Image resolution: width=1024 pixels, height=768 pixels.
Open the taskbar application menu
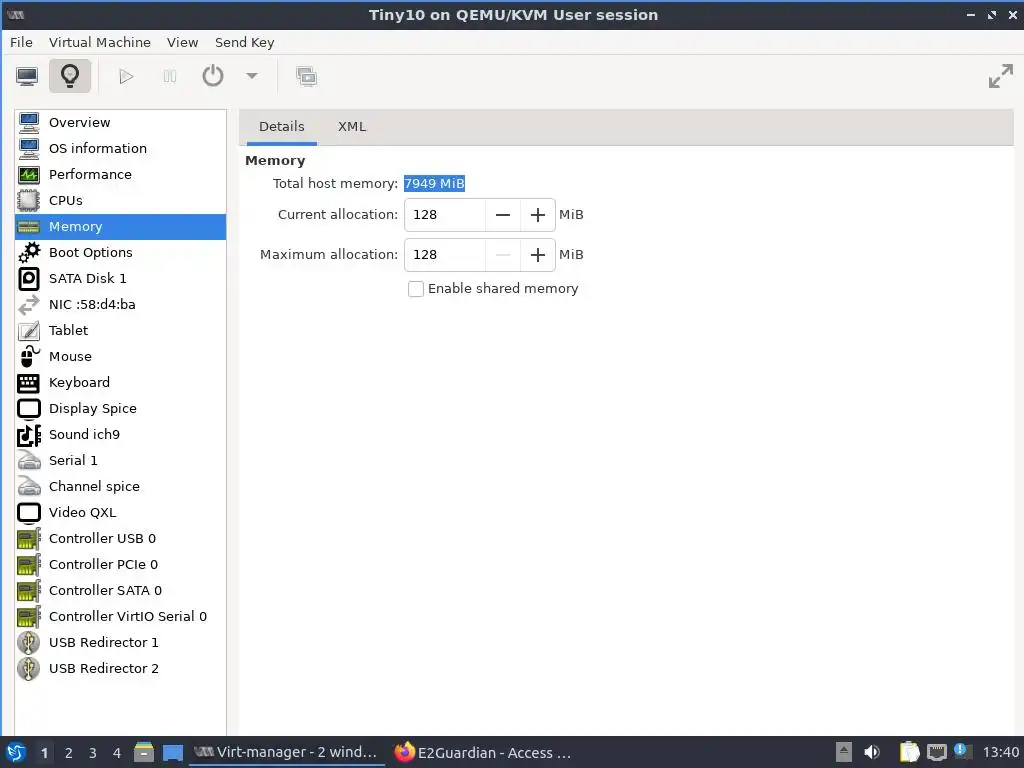point(16,752)
